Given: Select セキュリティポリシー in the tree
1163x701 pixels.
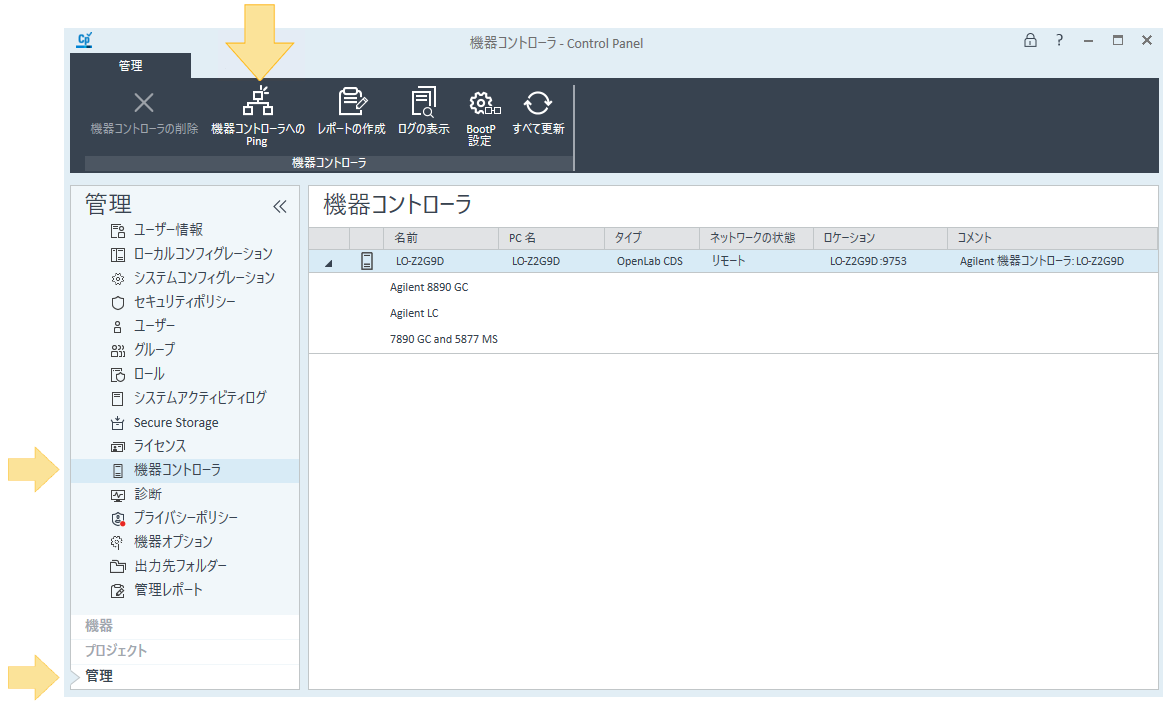Looking at the screenshot, I should tap(185, 301).
